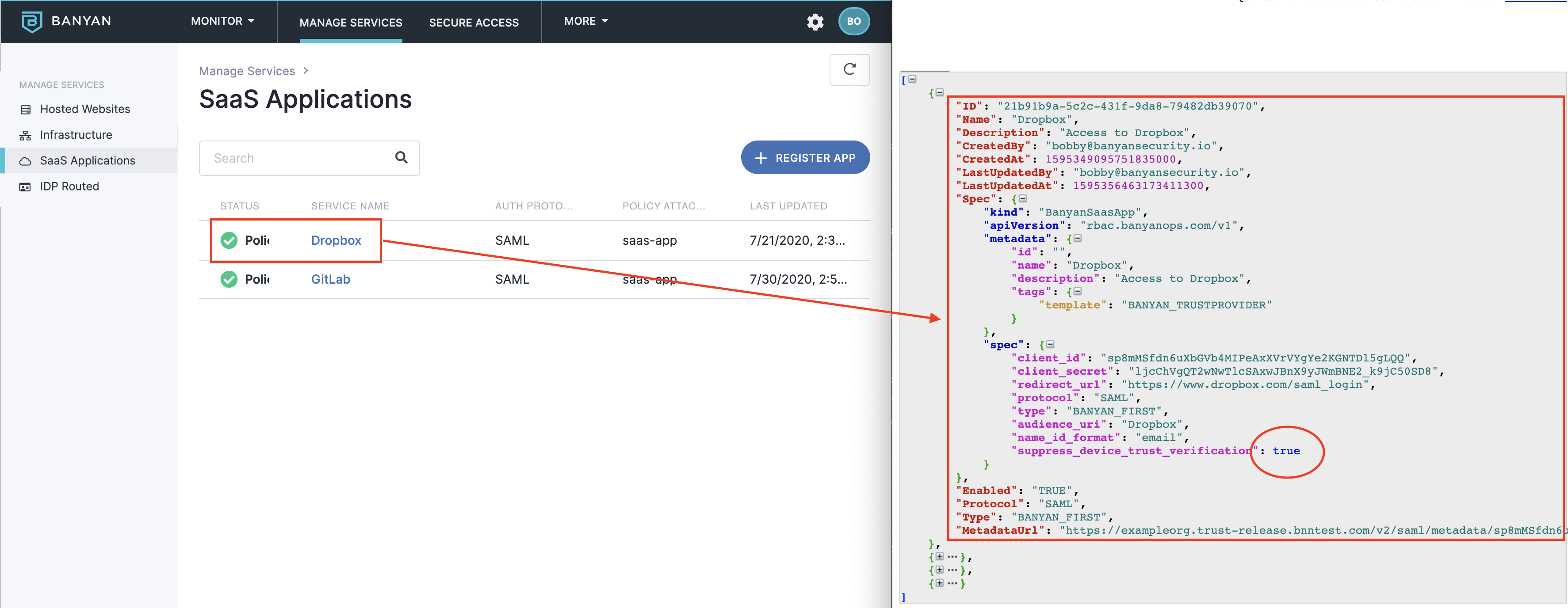Collapse the "Spec" JSON object
The image size is (1568, 608).
(1023, 199)
